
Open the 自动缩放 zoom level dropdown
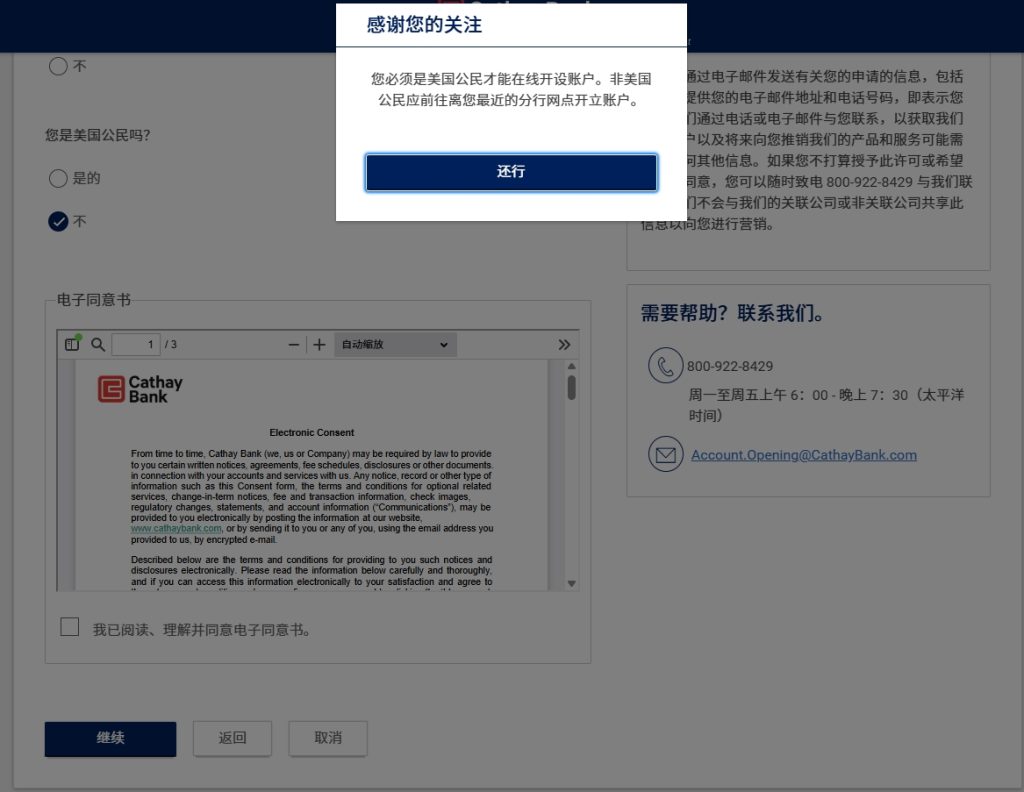pyautogui.click(x=394, y=344)
